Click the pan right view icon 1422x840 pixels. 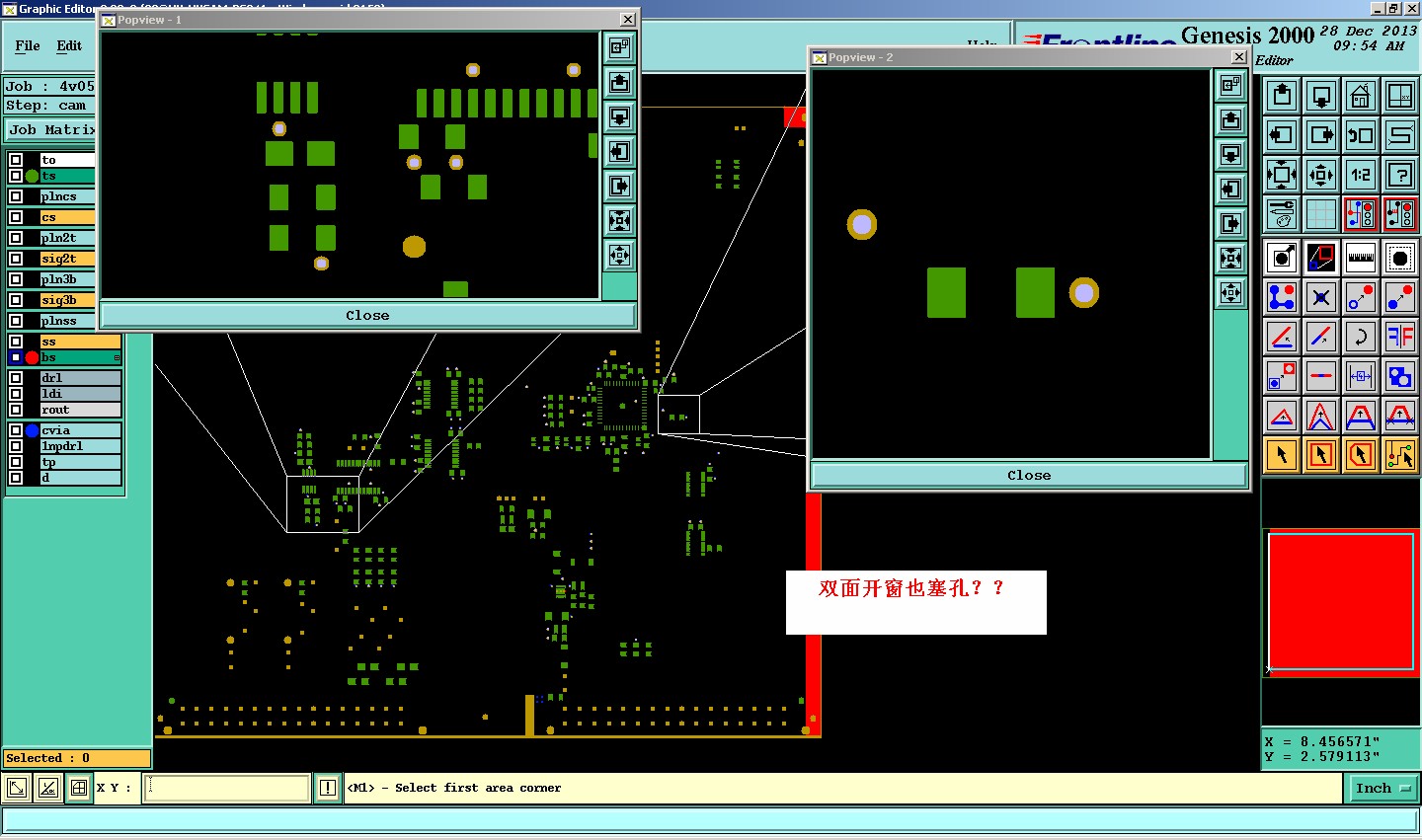coord(1321,135)
